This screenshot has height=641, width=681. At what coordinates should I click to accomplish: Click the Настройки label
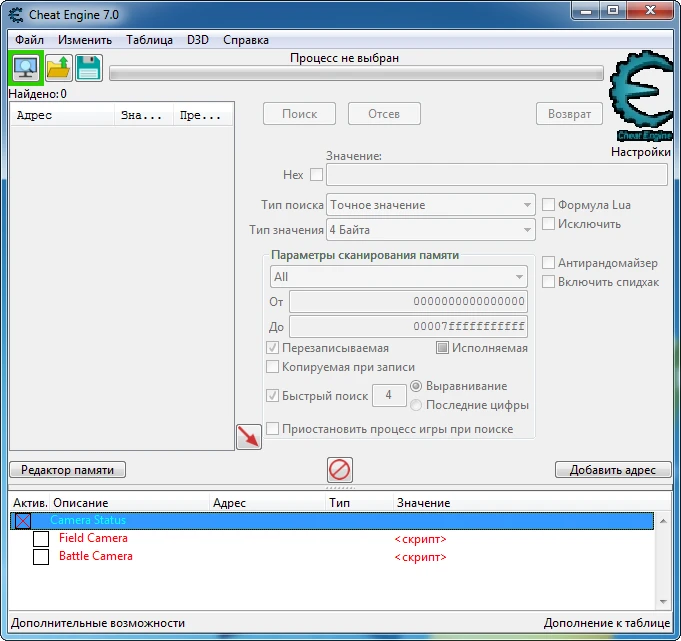pyautogui.click(x=641, y=152)
